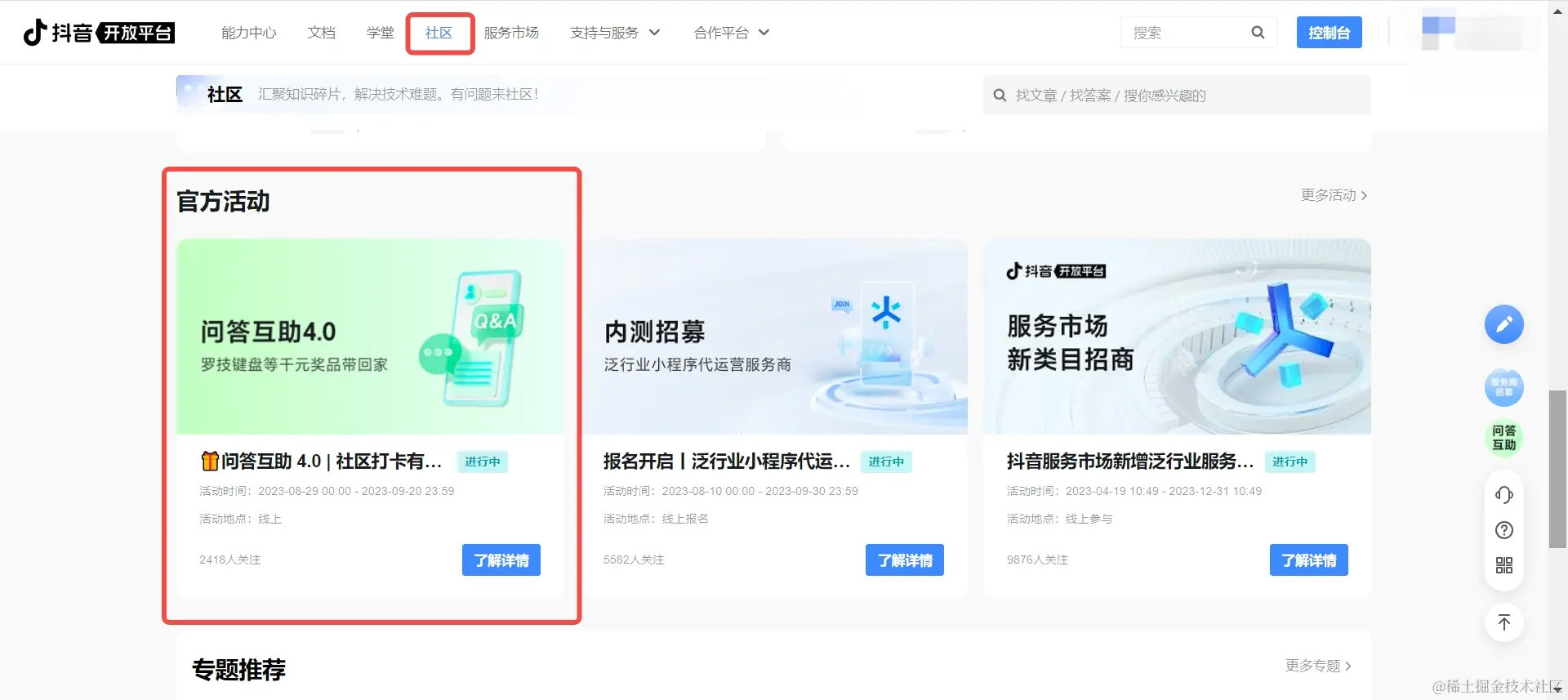
Task: Go to 学堂 navigation item
Action: click(380, 33)
